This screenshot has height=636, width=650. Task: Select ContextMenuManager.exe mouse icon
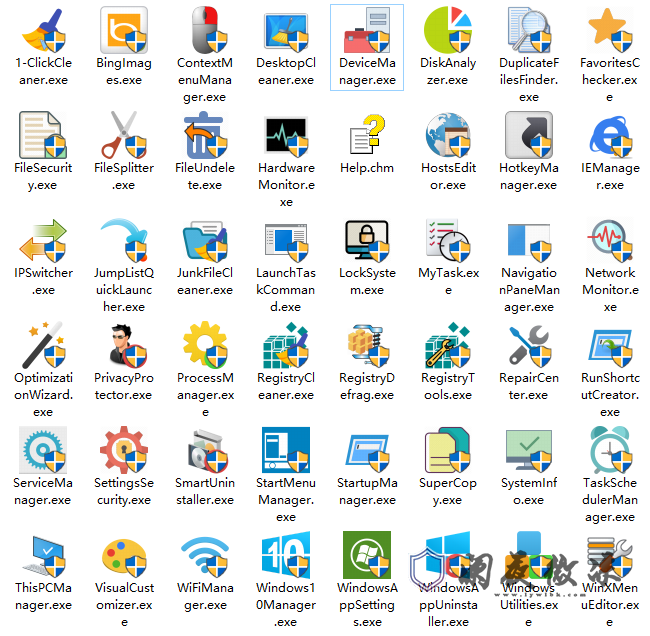coord(205,30)
